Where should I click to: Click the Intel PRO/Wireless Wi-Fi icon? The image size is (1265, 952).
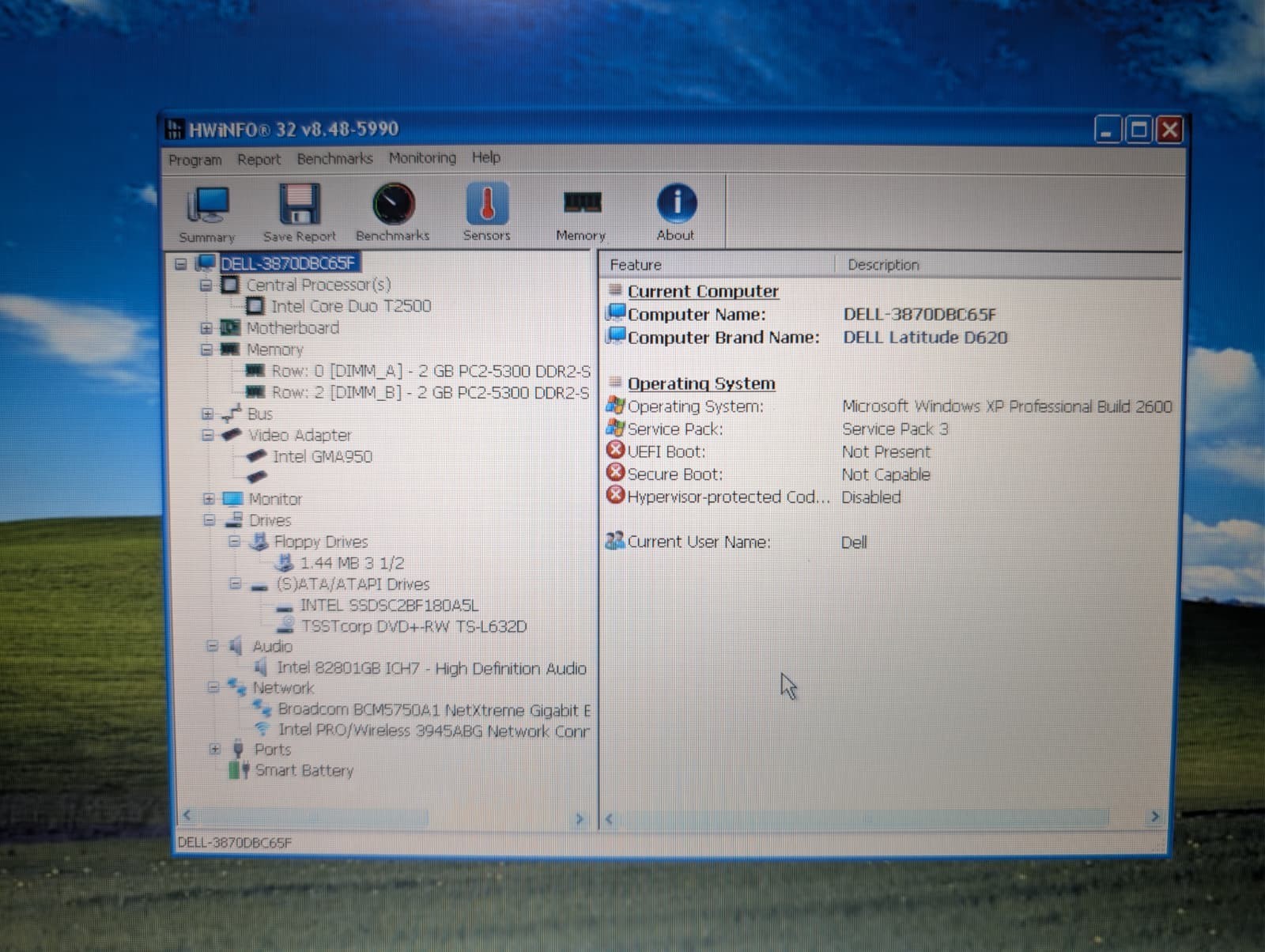pos(261,729)
